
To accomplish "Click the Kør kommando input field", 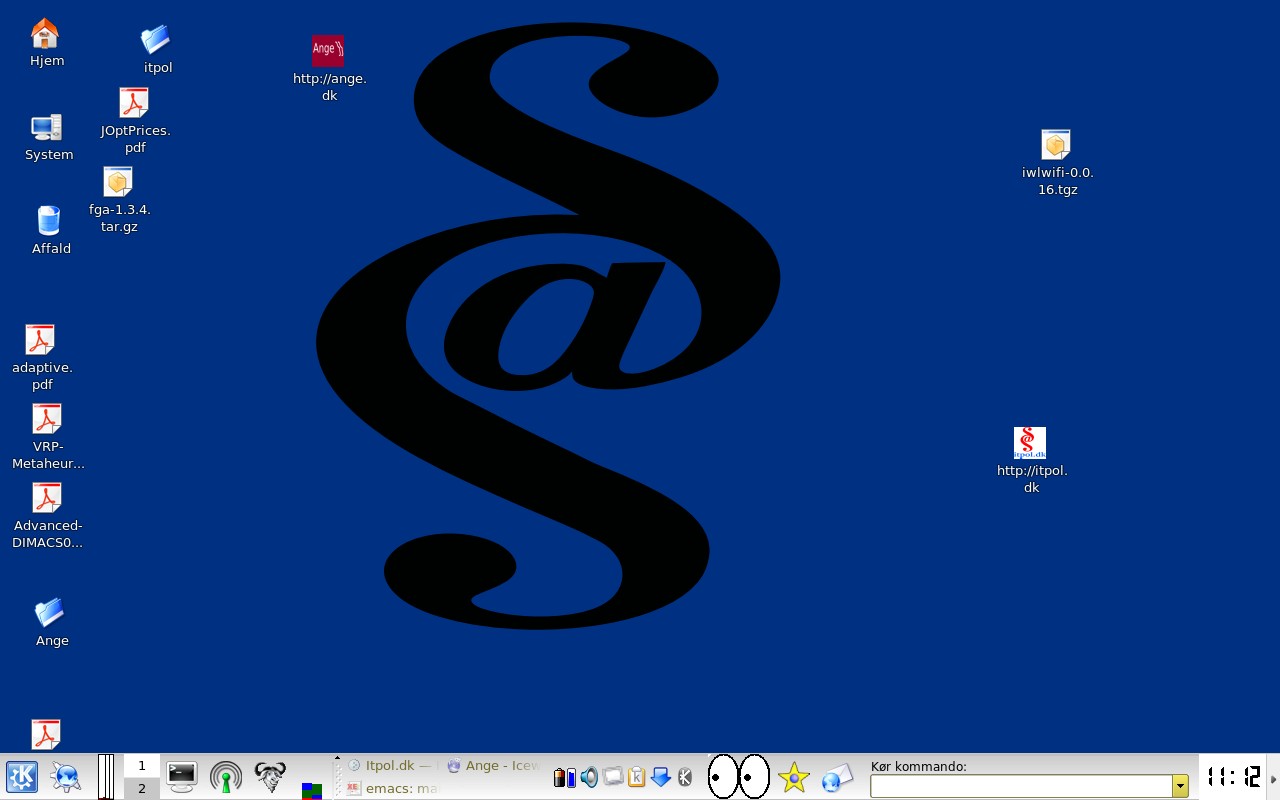I will pyautogui.click(x=1020, y=786).
